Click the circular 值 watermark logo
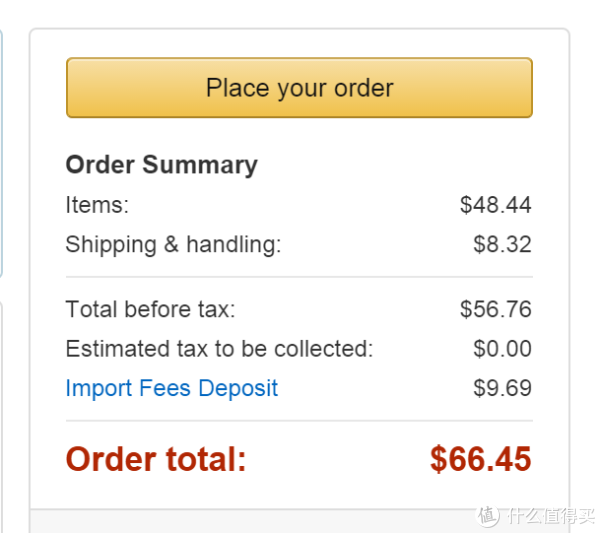Image resolution: width=600 pixels, height=533 pixels. [x=488, y=515]
